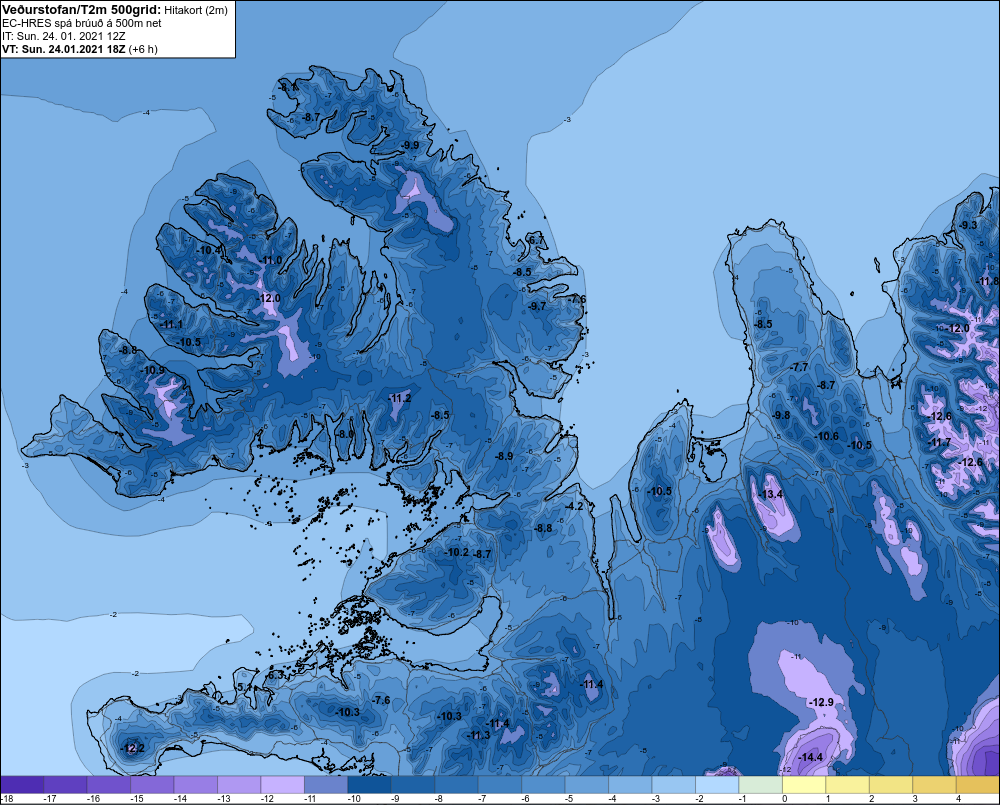Click the -7.7 temperature value
Viewport: 1000px width, 805px height.
pos(799,367)
